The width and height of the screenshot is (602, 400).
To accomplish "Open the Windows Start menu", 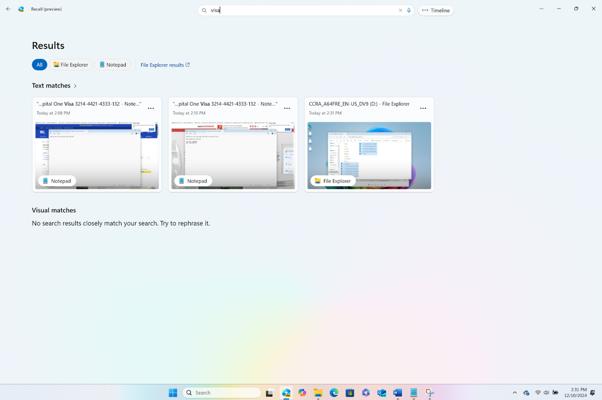I will click(x=173, y=393).
